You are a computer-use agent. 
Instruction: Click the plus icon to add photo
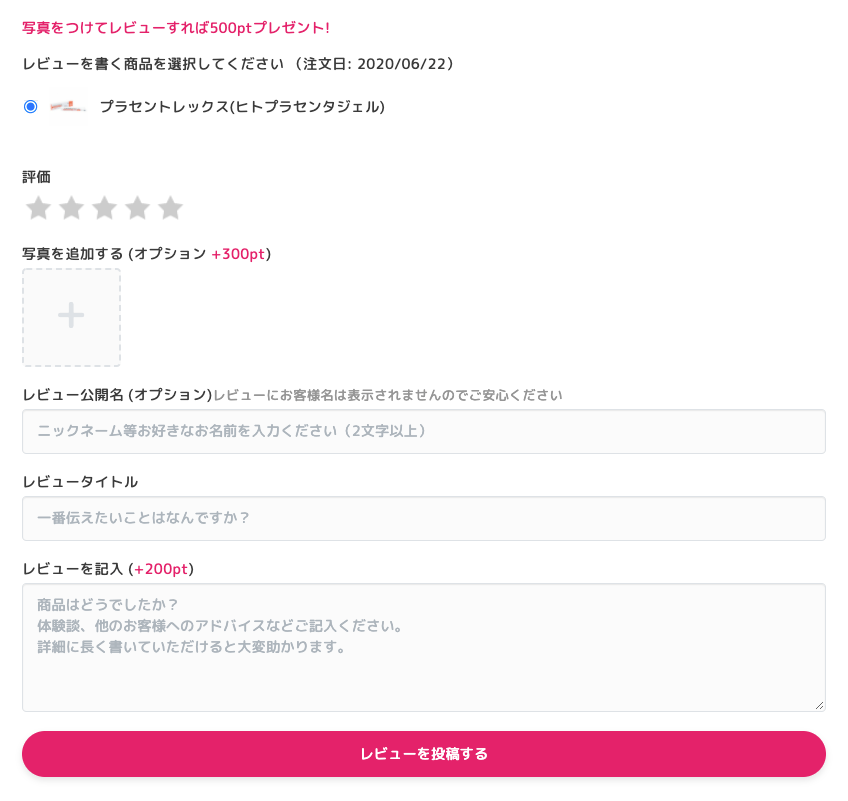point(71,315)
